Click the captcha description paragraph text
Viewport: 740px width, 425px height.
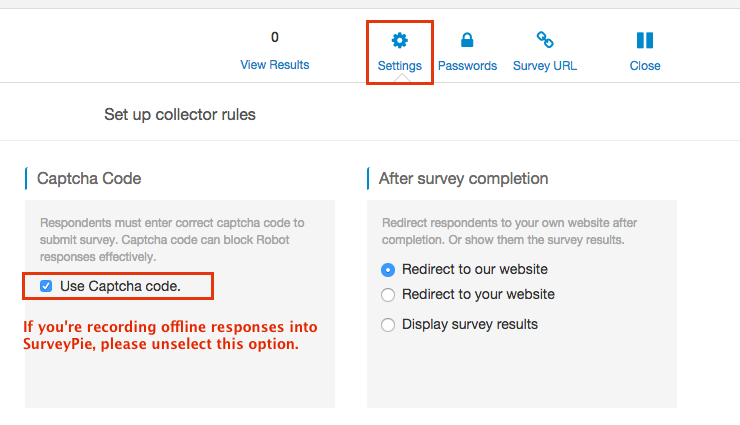click(172, 239)
